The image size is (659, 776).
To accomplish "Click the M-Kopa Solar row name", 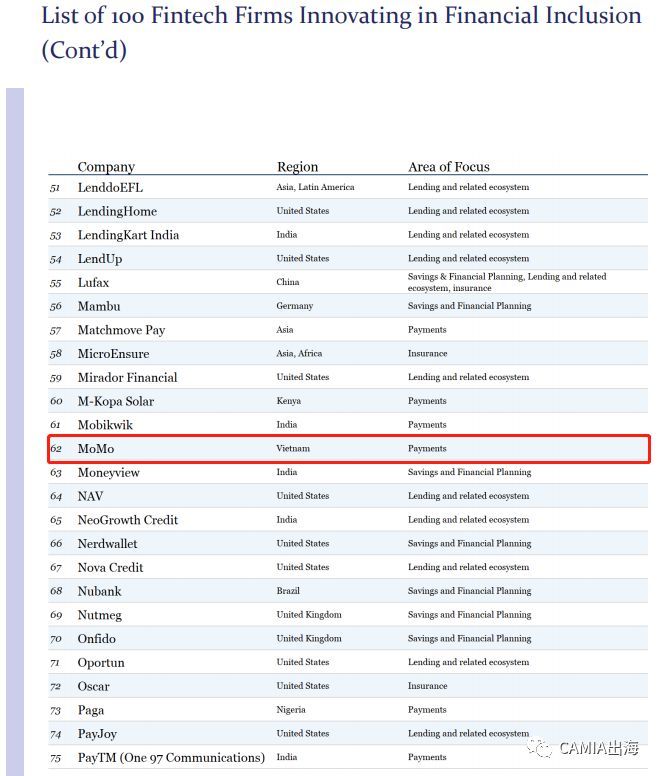I will click(116, 401).
